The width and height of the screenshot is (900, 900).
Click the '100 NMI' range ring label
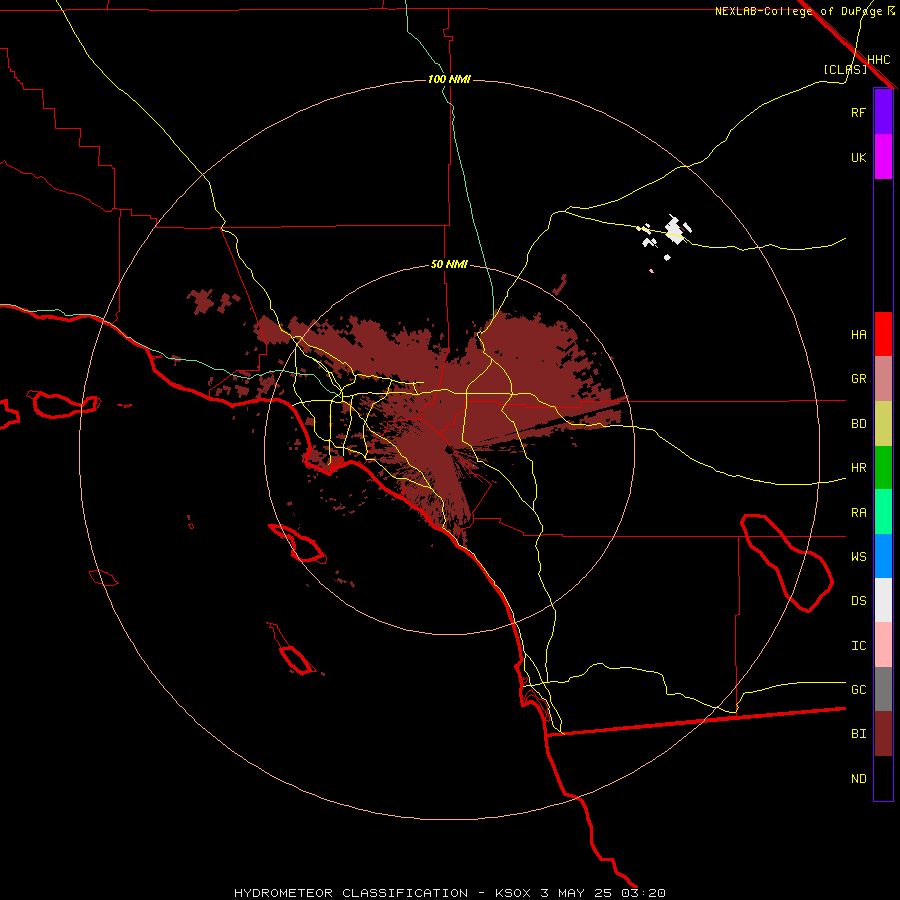point(449,79)
